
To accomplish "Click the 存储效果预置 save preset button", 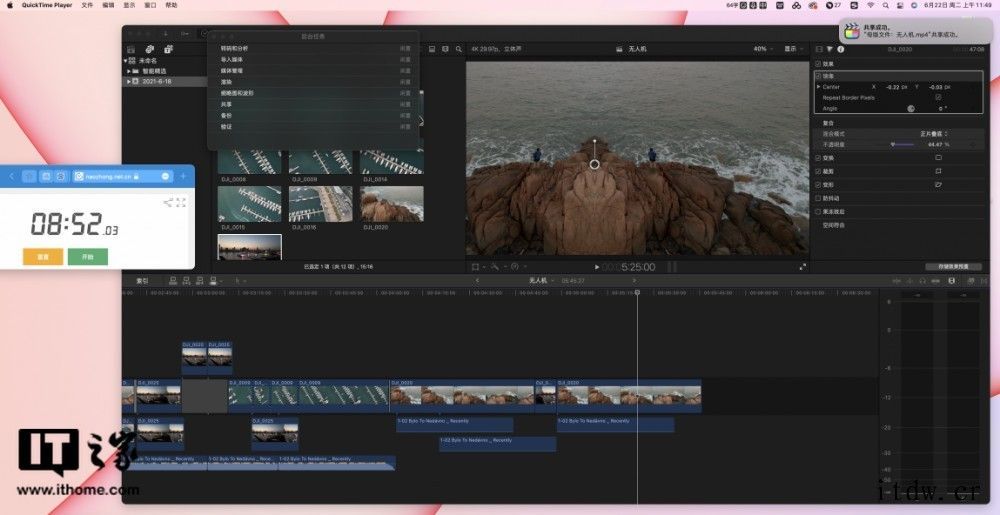I will pyautogui.click(x=953, y=266).
